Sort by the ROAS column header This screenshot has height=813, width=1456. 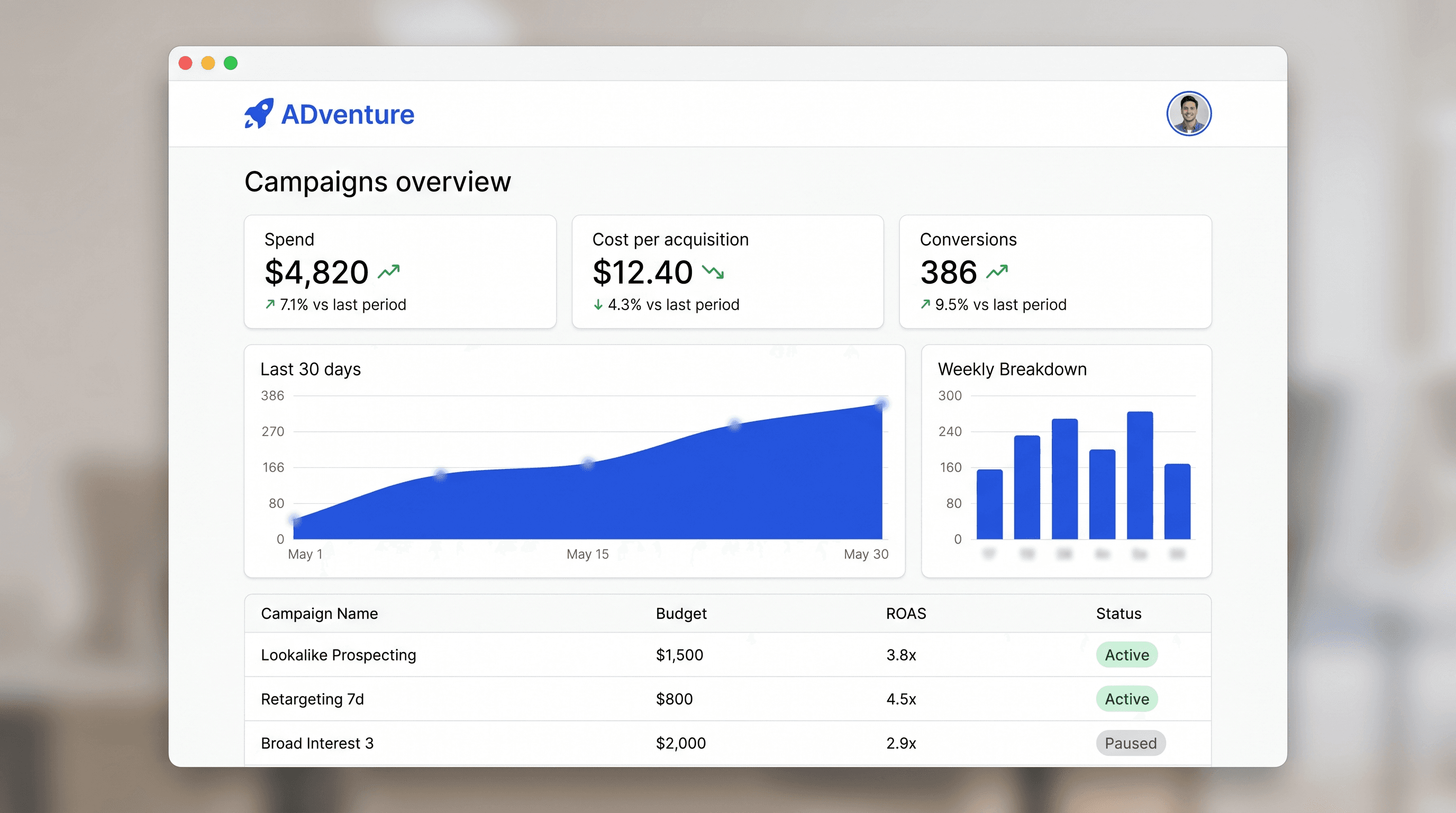[906, 613]
